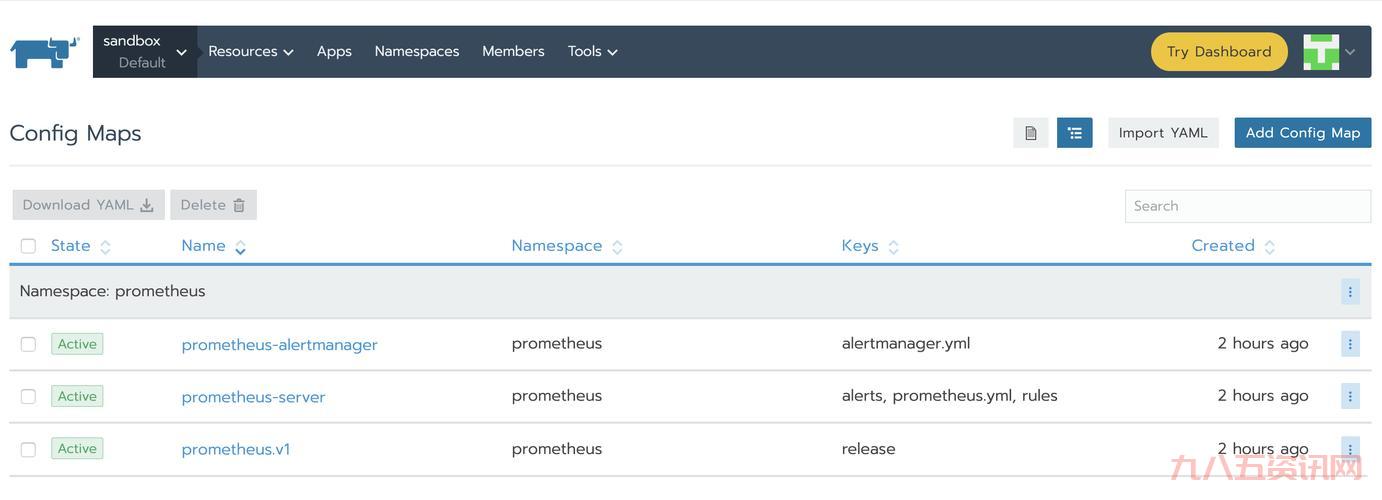This screenshot has width=1382, height=500.
Task: Open actions menu for prometheus-alertmanager row
Action: click(1350, 344)
